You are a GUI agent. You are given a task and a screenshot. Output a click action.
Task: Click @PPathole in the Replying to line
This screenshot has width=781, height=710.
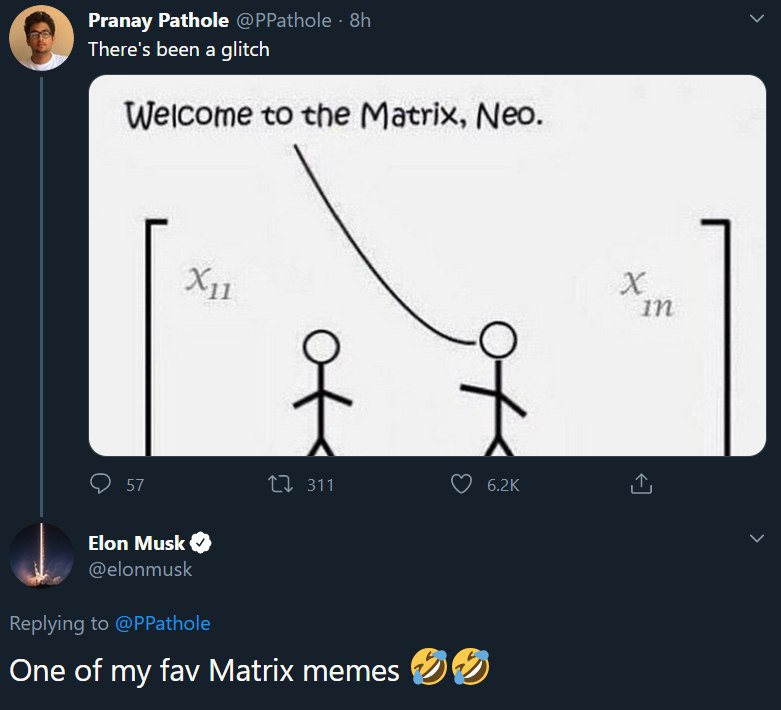point(163,623)
